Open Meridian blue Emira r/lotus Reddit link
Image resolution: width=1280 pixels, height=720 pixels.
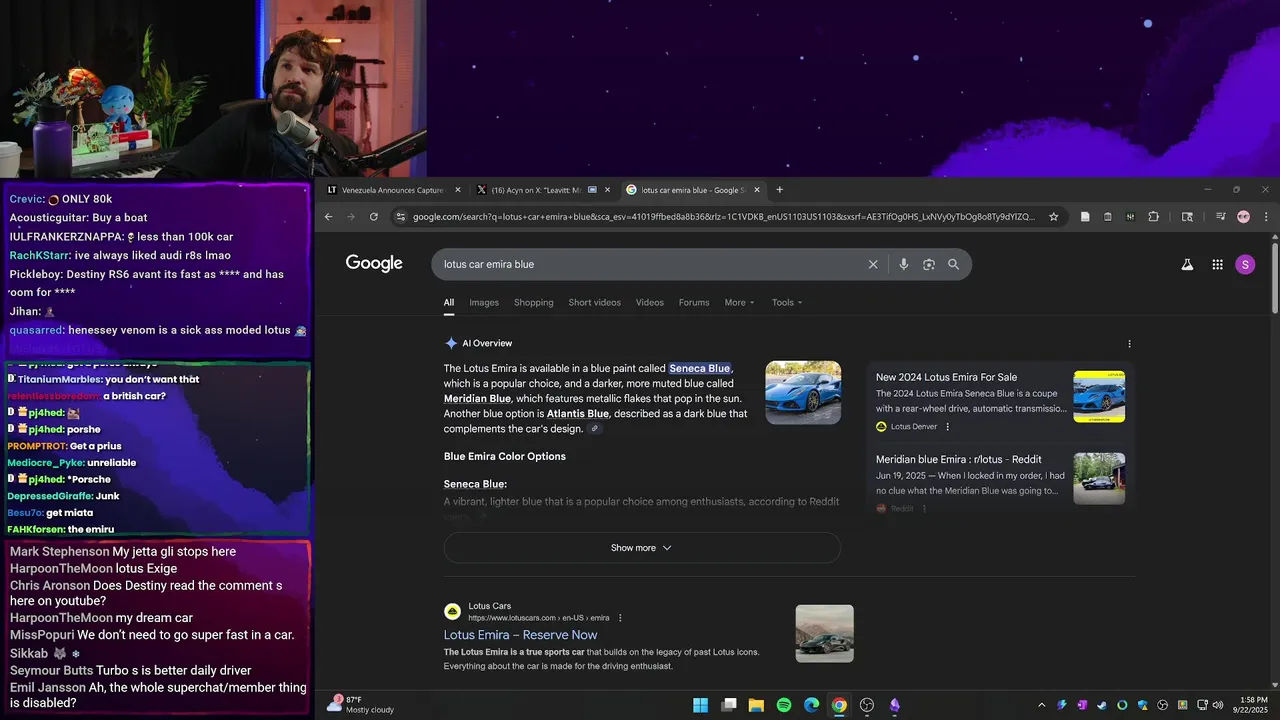click(x=958, y=460)
